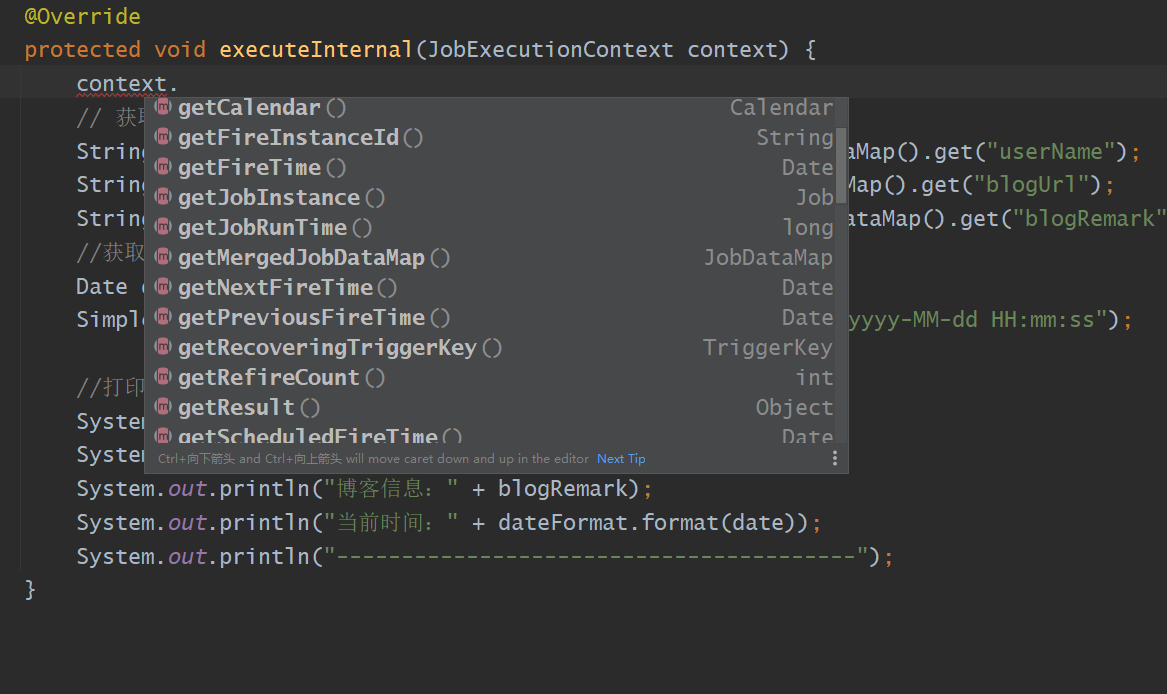The width and height of the screenshot is (1167, 694).
Task: Click method icon beside getFireInstanceId()
Action: pyautogui.click(x=164, y=137)
